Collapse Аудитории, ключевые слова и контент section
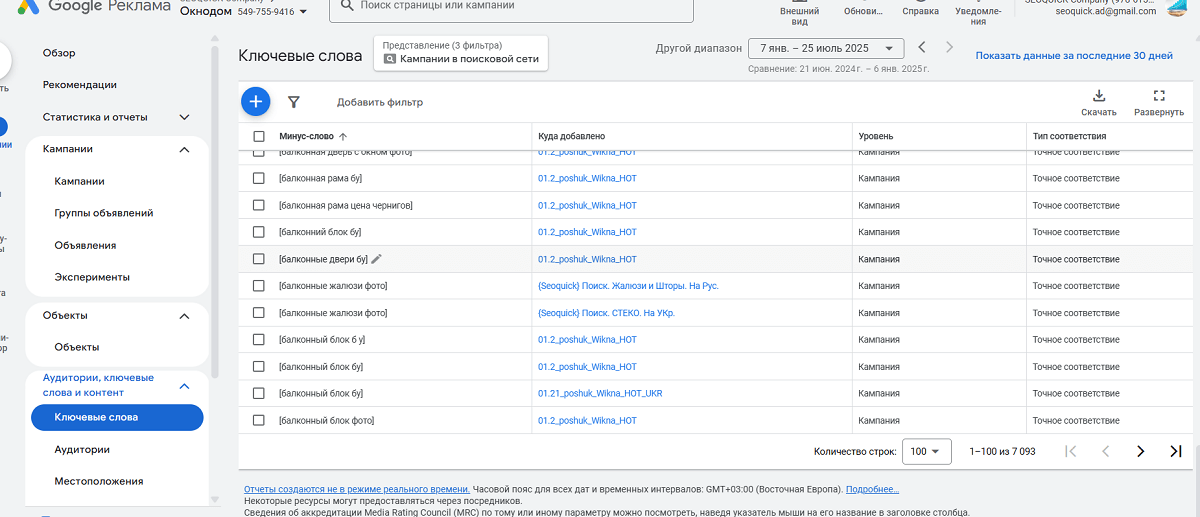1200x517 pixels. point(184,385)
